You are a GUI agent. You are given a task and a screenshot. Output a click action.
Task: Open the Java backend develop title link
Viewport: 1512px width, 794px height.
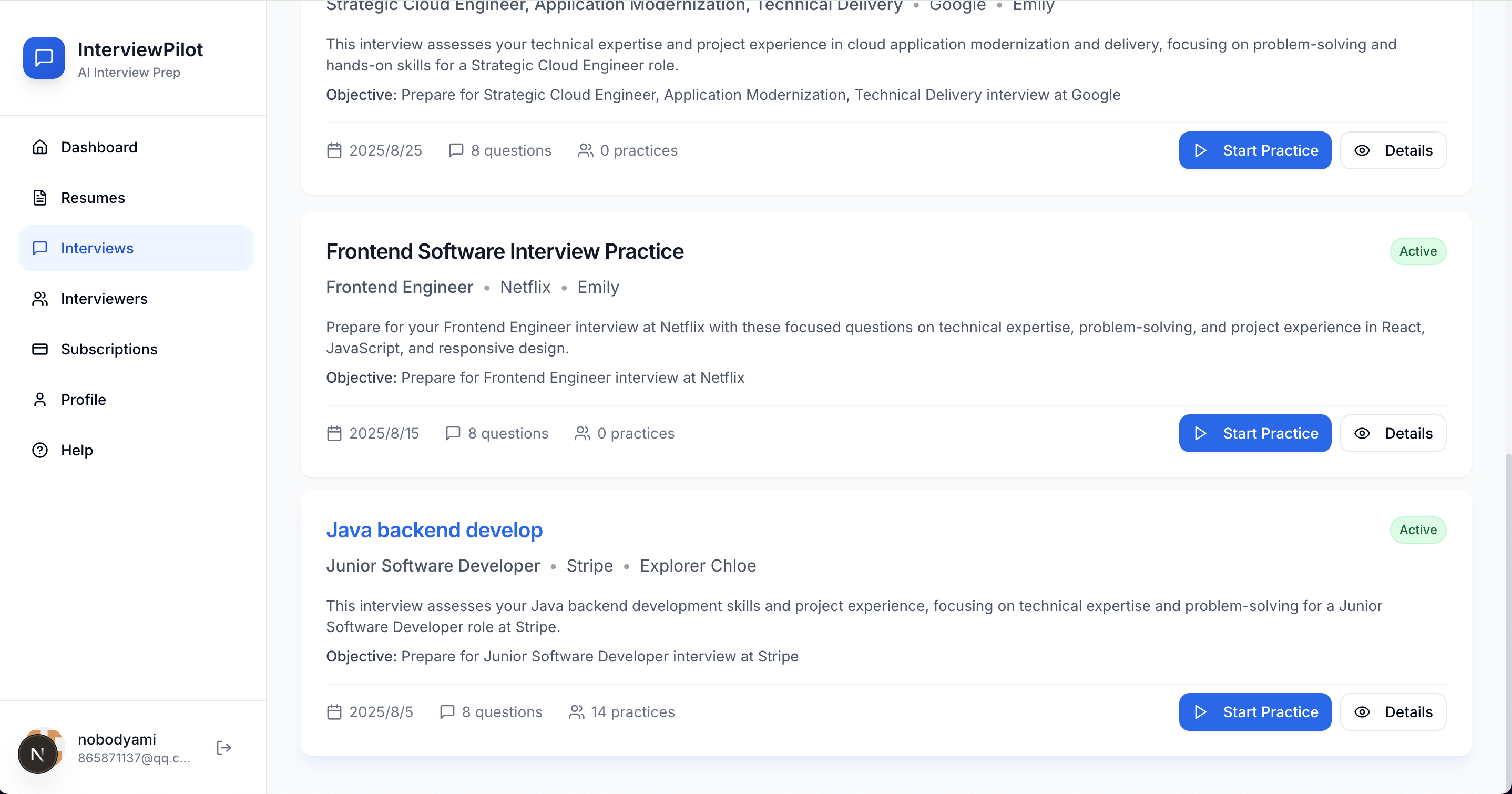434,530
